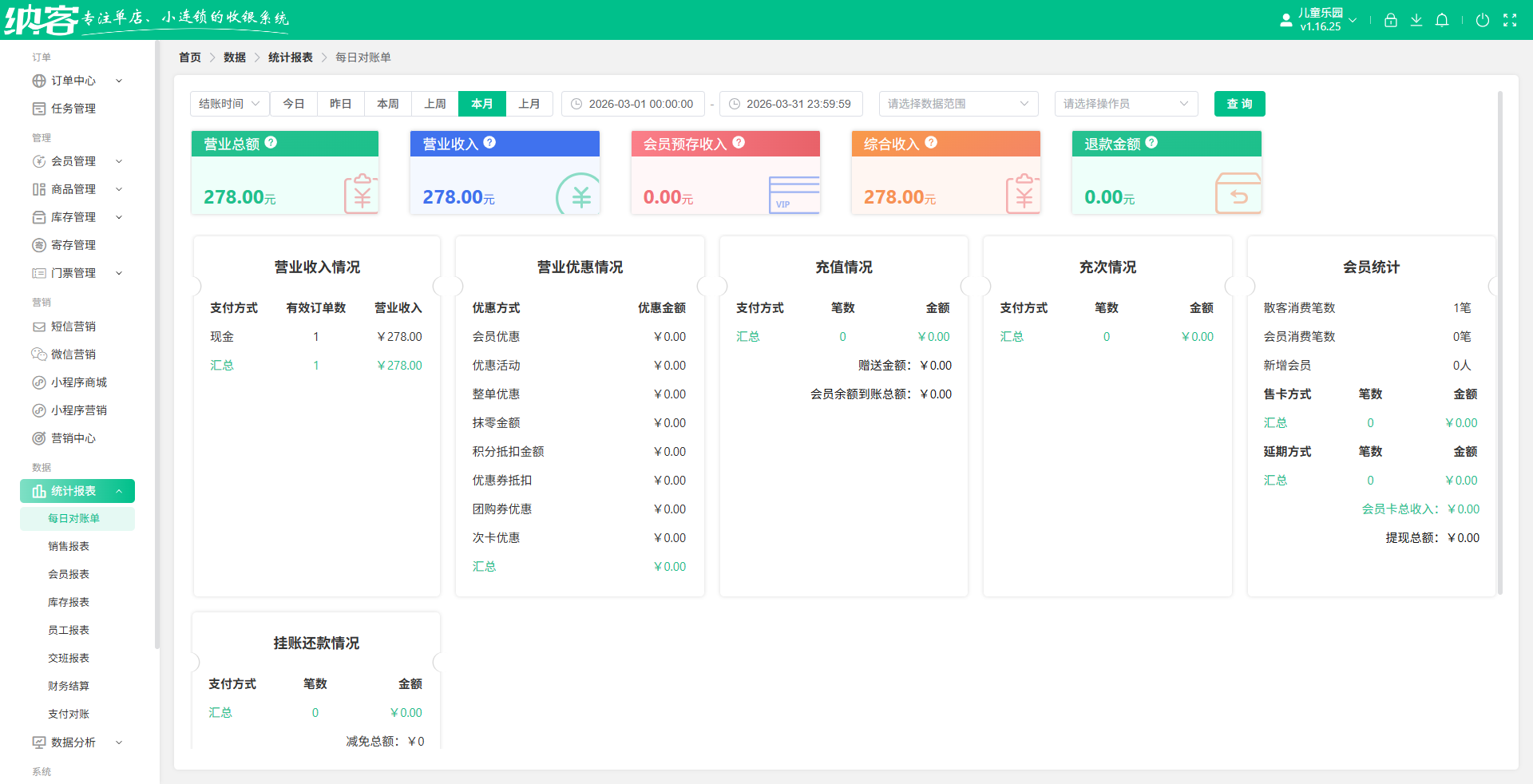The height and width of the screenshot is (784, 1533).
Task: Click the download icon in the top bar
Action: 1416,20
